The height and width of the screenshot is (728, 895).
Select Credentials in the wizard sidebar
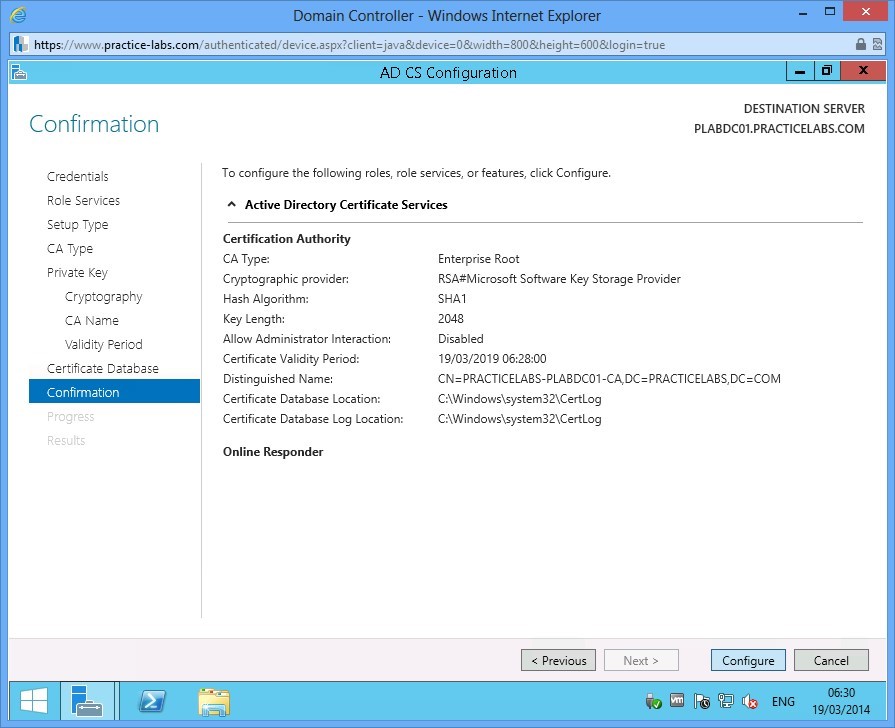click(x=77, y=176)
